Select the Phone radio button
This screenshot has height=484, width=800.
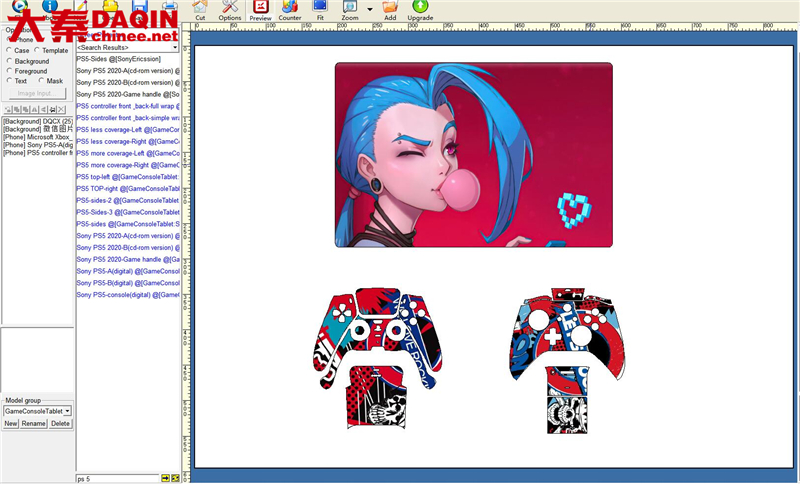[x=9, y=39]
